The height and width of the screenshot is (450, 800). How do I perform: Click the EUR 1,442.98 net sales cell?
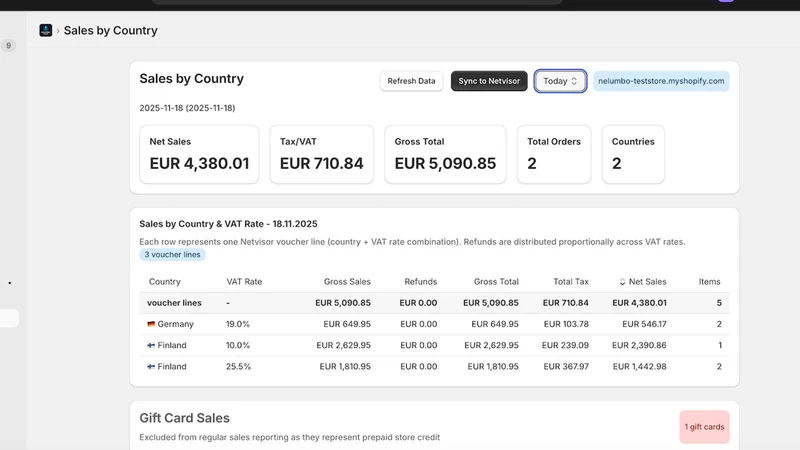[x=639, y=366]
